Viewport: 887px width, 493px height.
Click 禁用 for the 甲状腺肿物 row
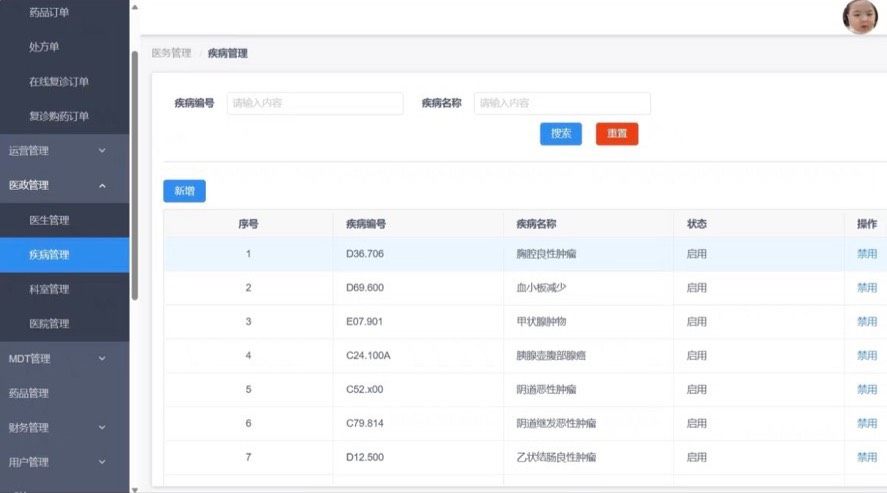866,322
